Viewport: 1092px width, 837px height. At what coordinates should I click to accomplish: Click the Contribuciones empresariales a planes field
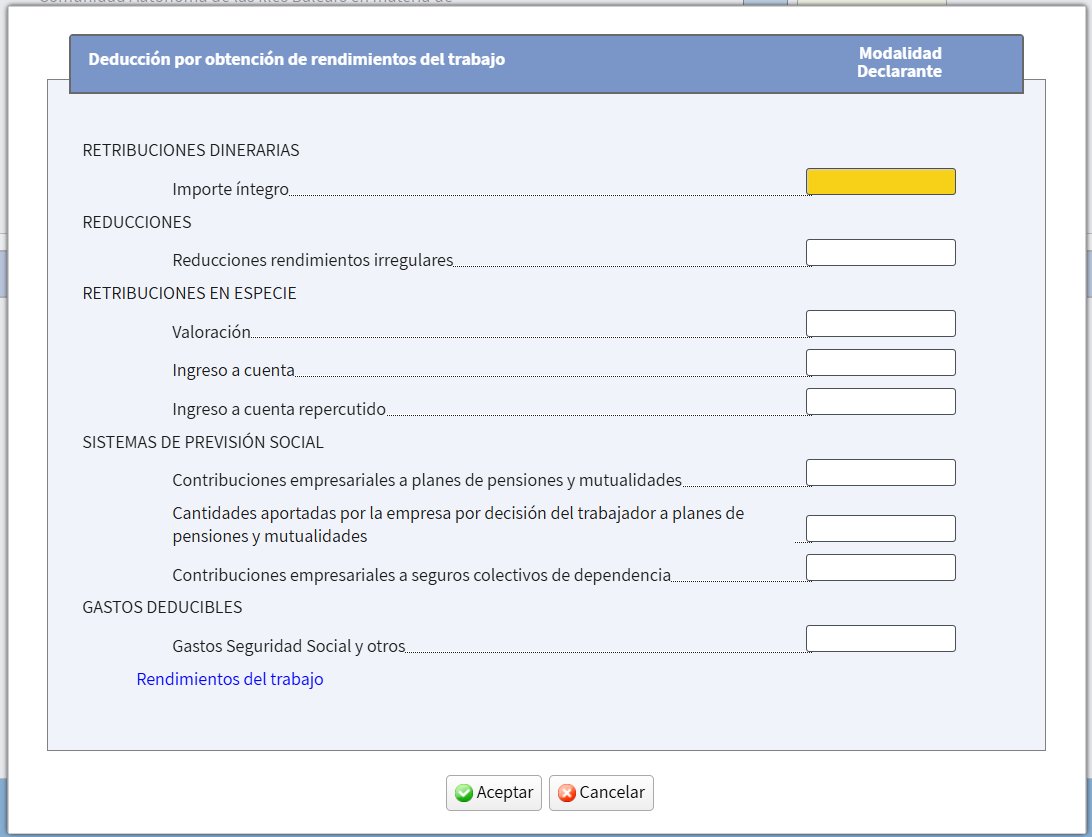880,471
